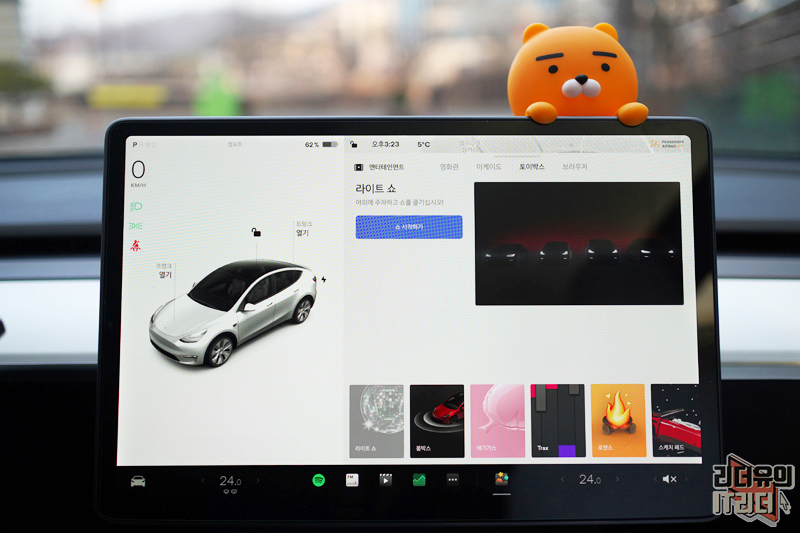Tap the green parking lights indicator
The image size is (800, 533).
(x=136, y=226)
